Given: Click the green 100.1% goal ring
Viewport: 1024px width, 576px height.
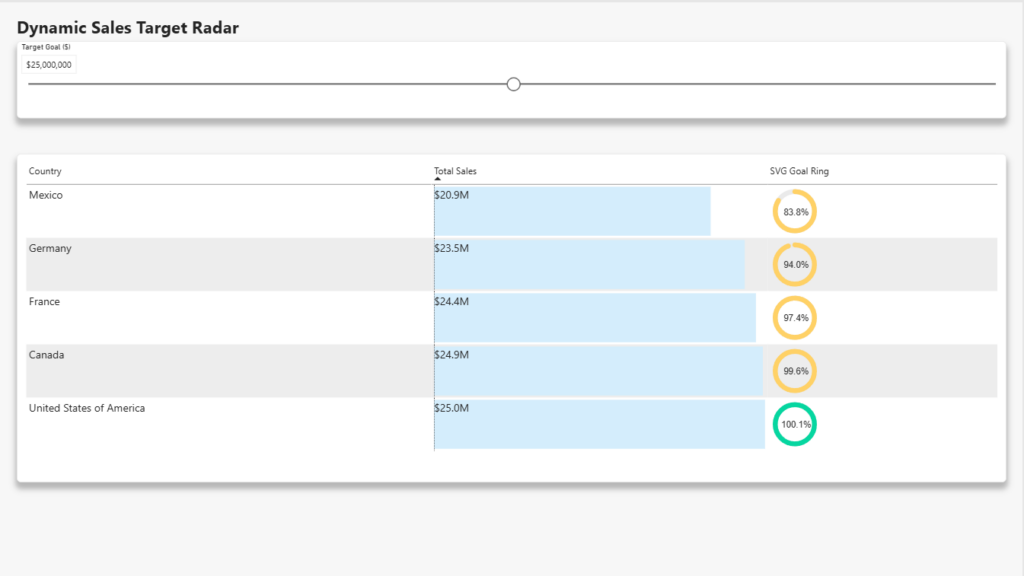Looking at the screenshot, I should [794, 424].
